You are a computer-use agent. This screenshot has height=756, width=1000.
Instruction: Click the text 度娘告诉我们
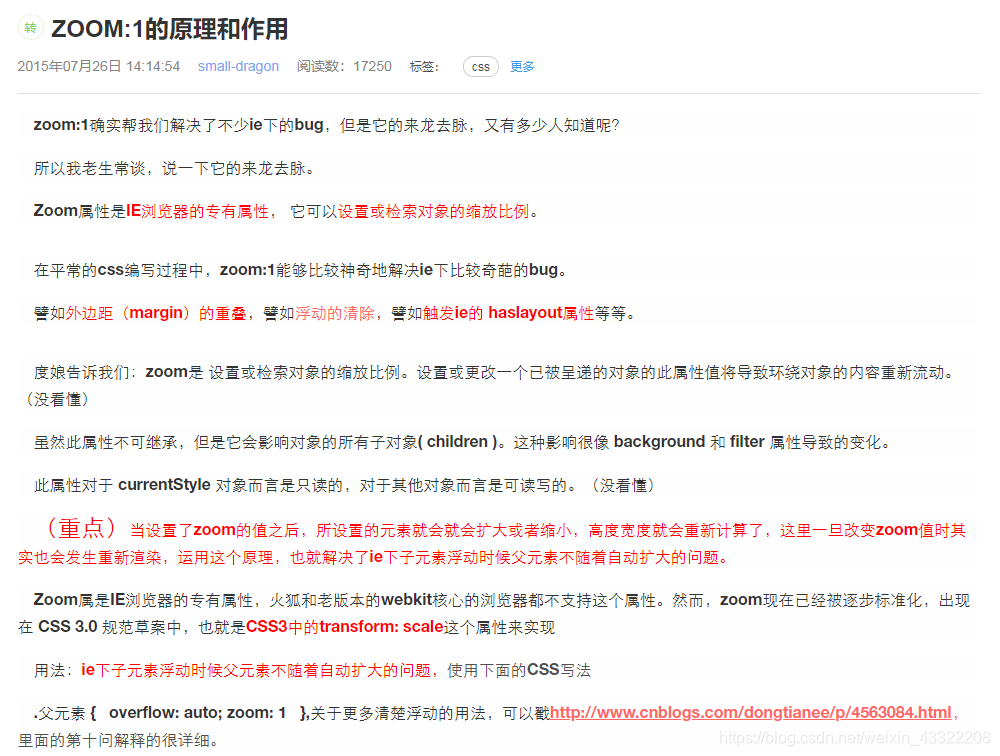click(x=82, y=372)
